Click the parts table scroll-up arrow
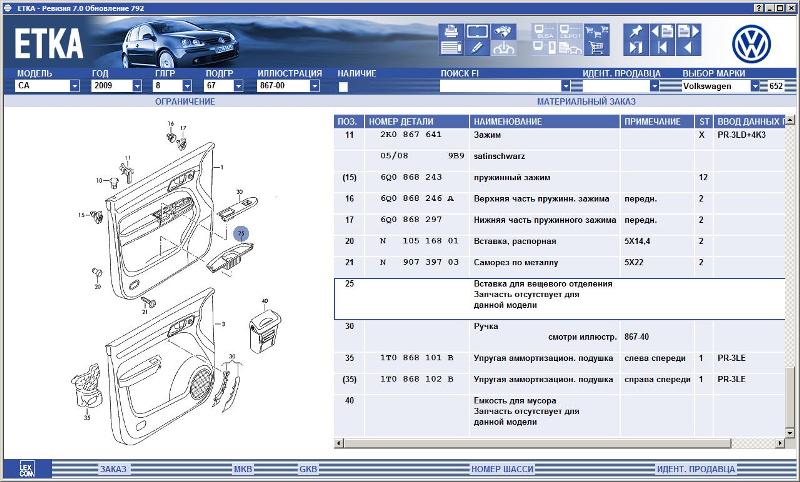800x482 pixels. click(790, 120)
